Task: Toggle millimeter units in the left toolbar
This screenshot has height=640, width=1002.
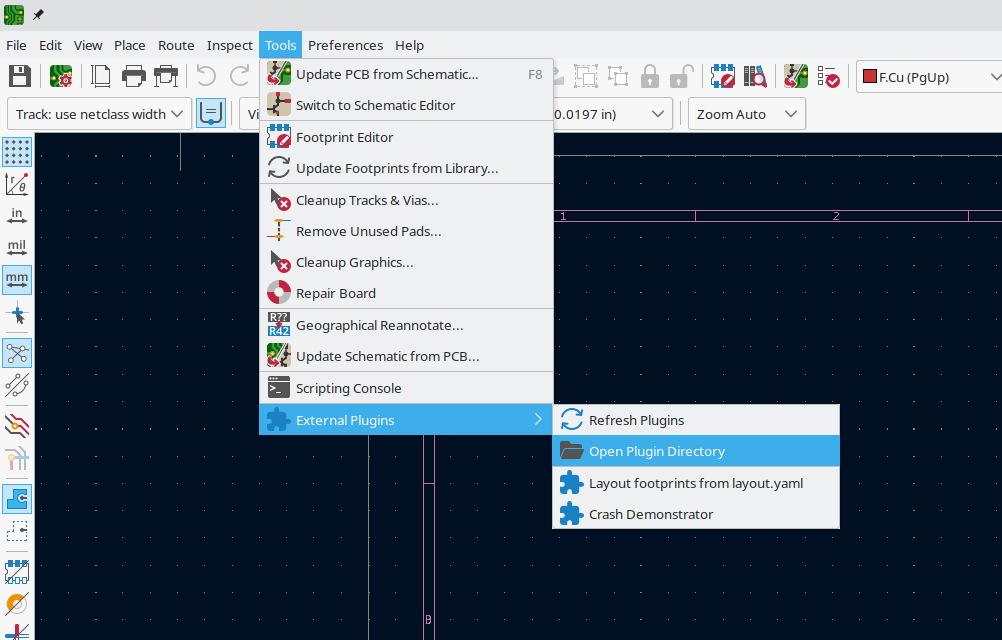Action: pos(17,280)
